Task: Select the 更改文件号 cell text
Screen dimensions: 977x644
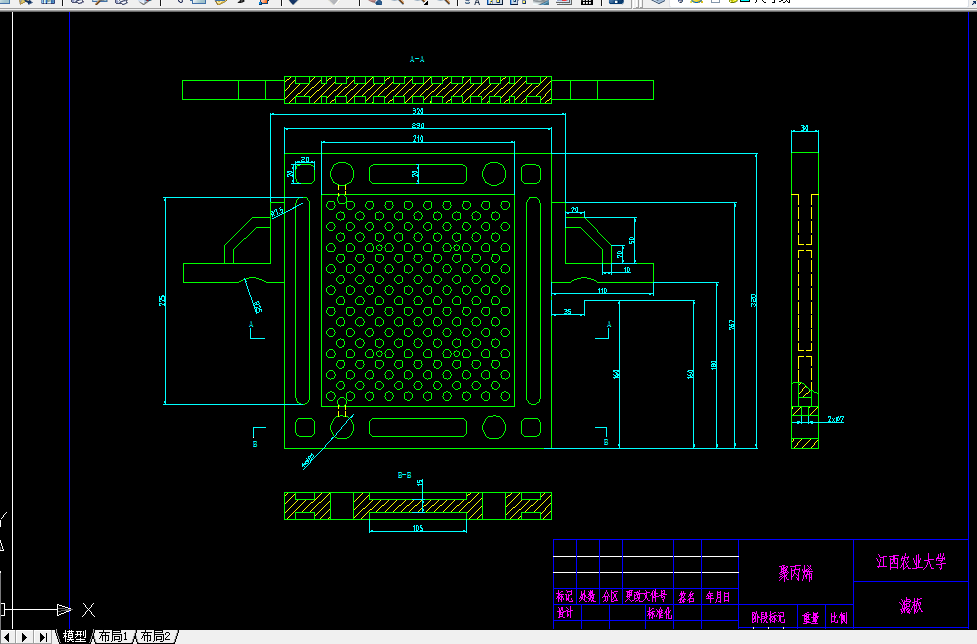Action: tap(646, 597)
